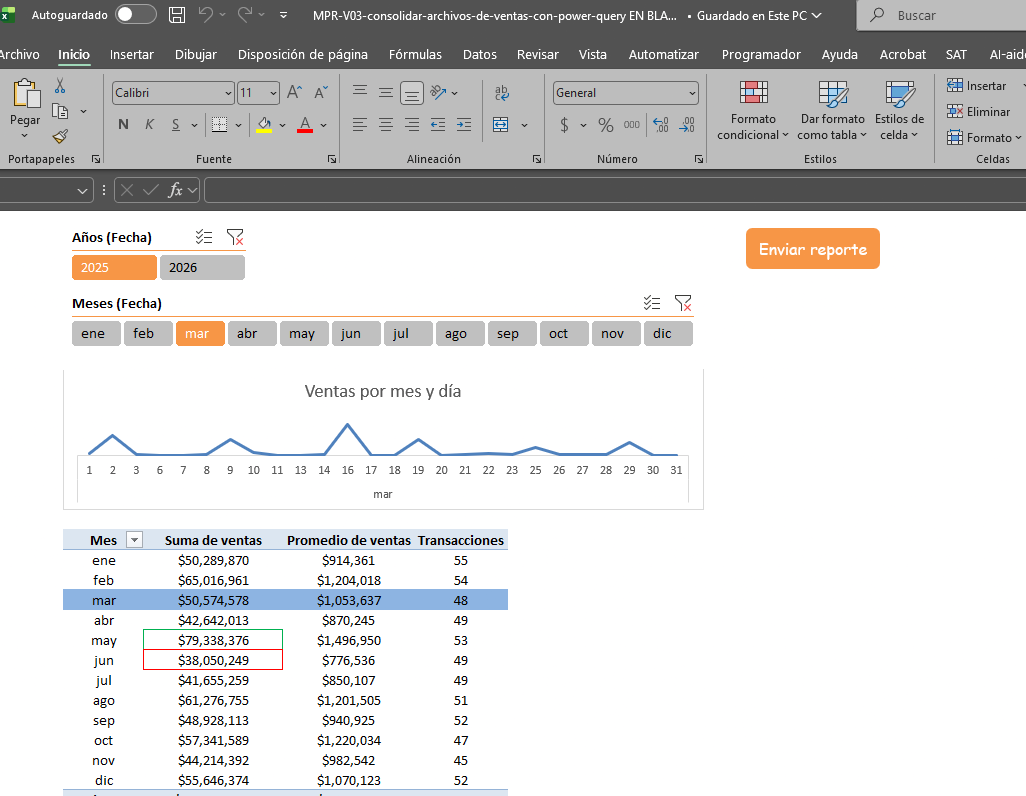Increase decimal places
Image resolution: width=1026 pixels, height=796 pixels.
point(661,124)
